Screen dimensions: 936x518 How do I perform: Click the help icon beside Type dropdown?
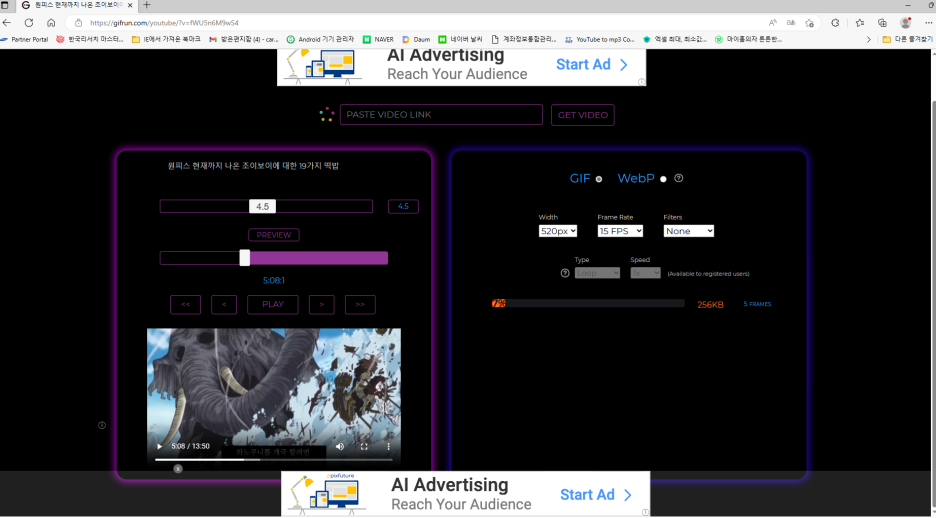565,273
